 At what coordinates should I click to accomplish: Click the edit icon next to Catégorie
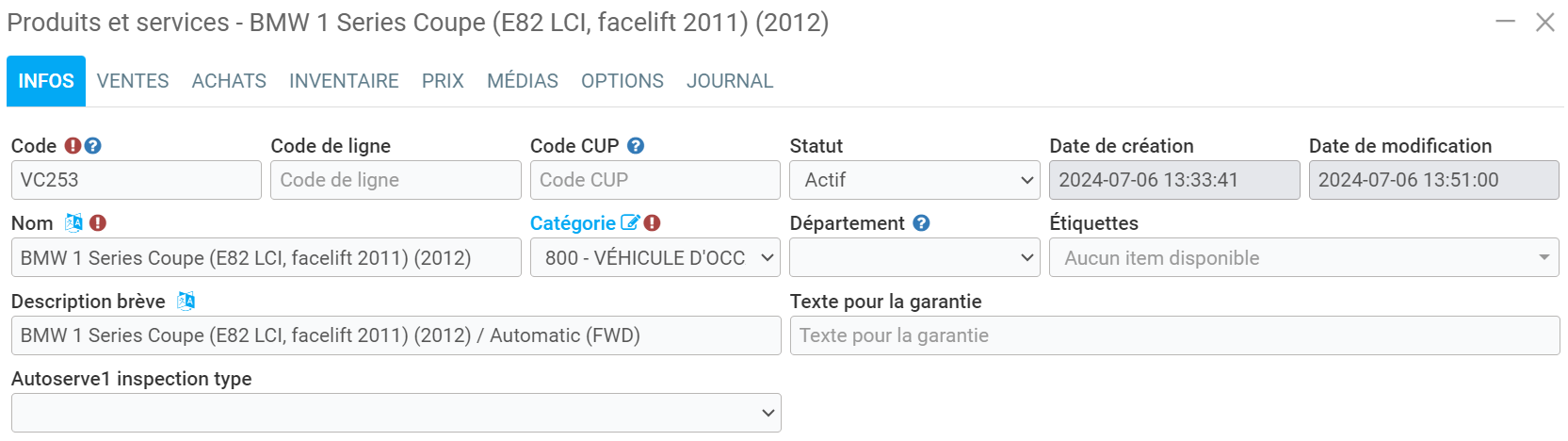click(630, 223)
